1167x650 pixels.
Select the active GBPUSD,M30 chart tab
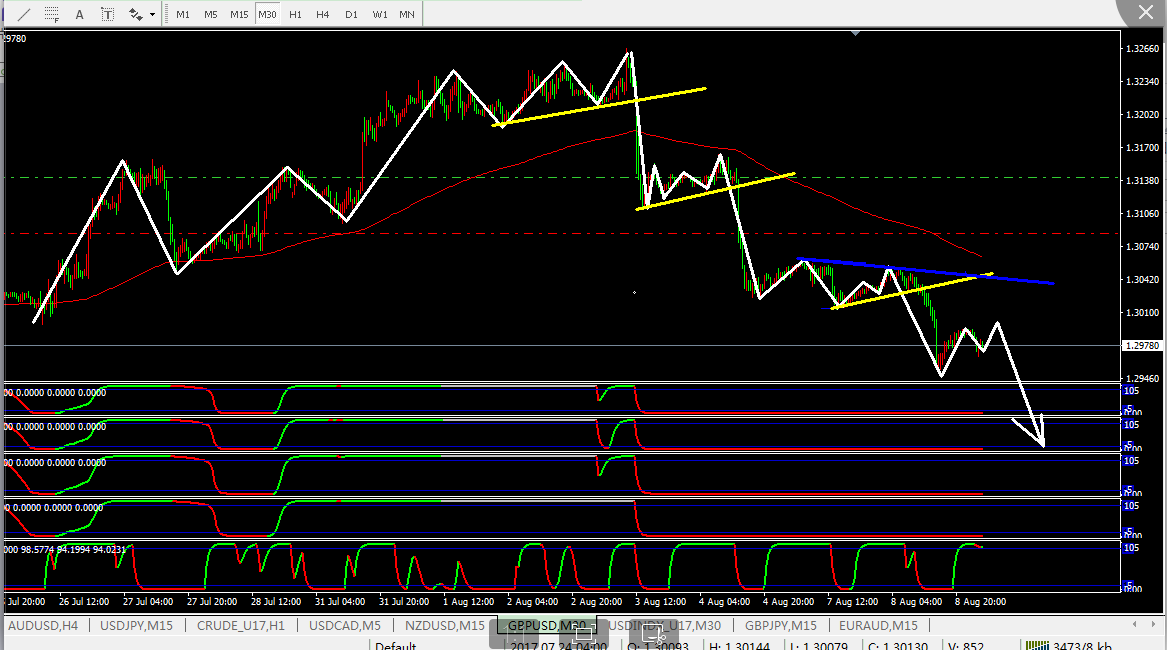(547, 625)
